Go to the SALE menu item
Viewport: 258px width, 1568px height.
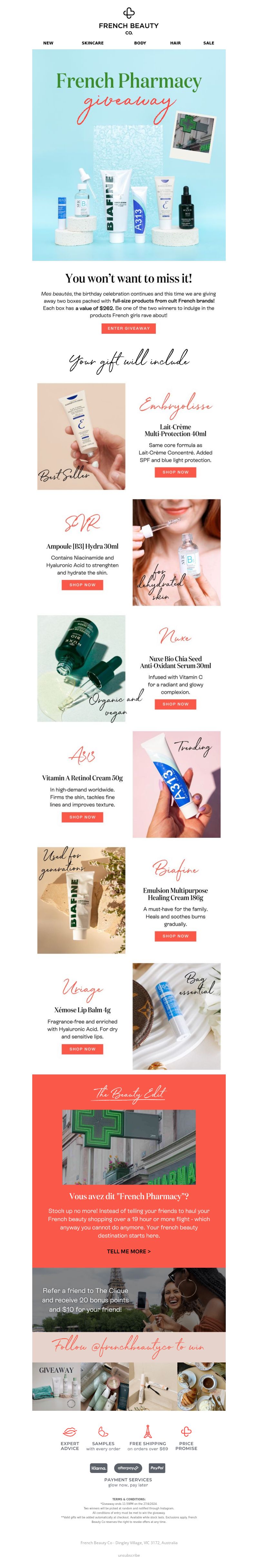209,43
